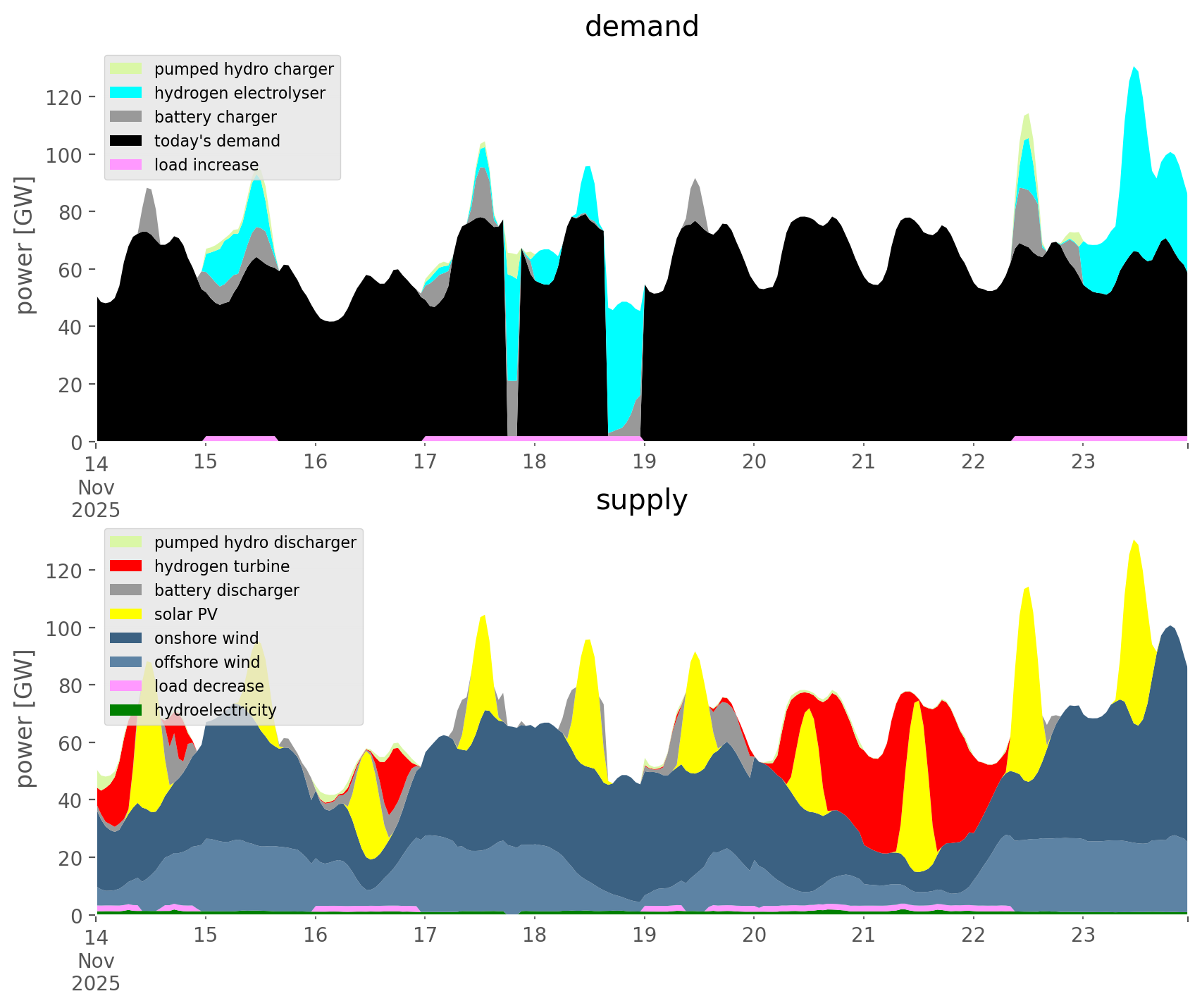The height and width of the screenshot is (1008, 1202).
Task: Click the 'power [GW]' label of supply chart
Action: pos(25,718)
